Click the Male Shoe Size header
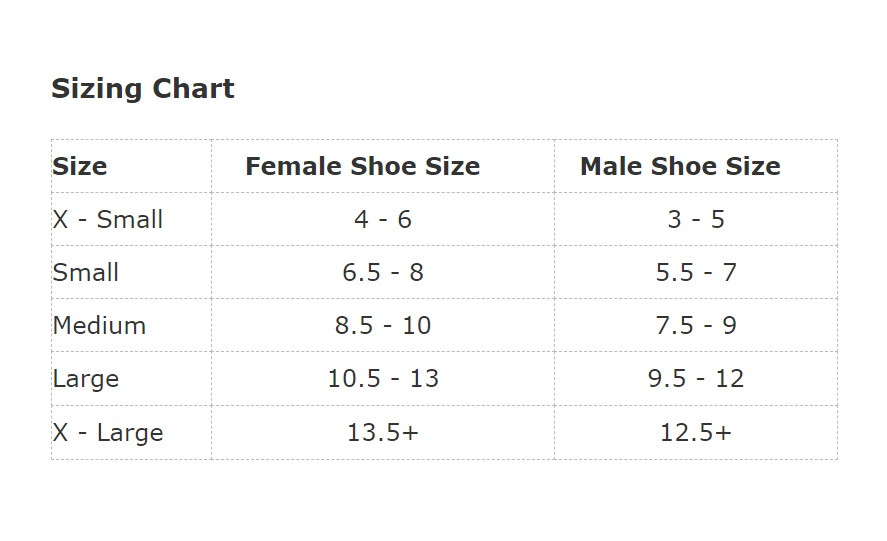887x541 pixels. pos(681,166)
